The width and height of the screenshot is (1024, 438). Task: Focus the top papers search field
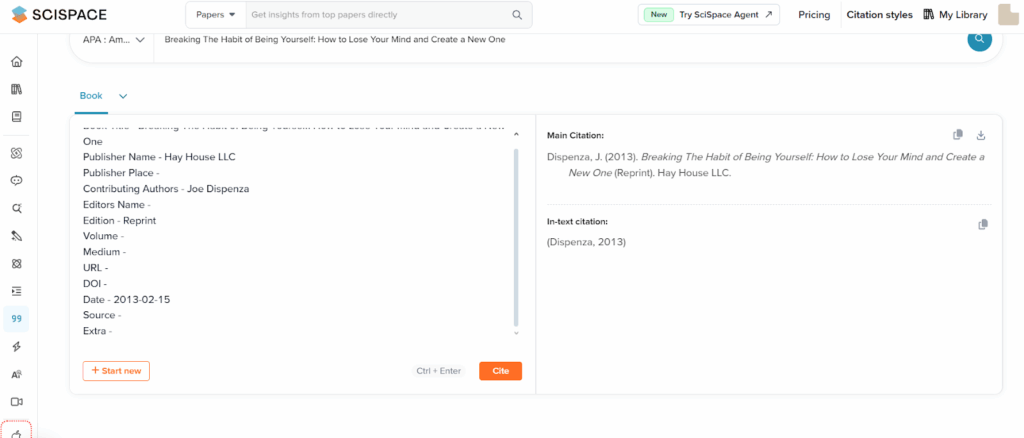(x=377, y=14)
